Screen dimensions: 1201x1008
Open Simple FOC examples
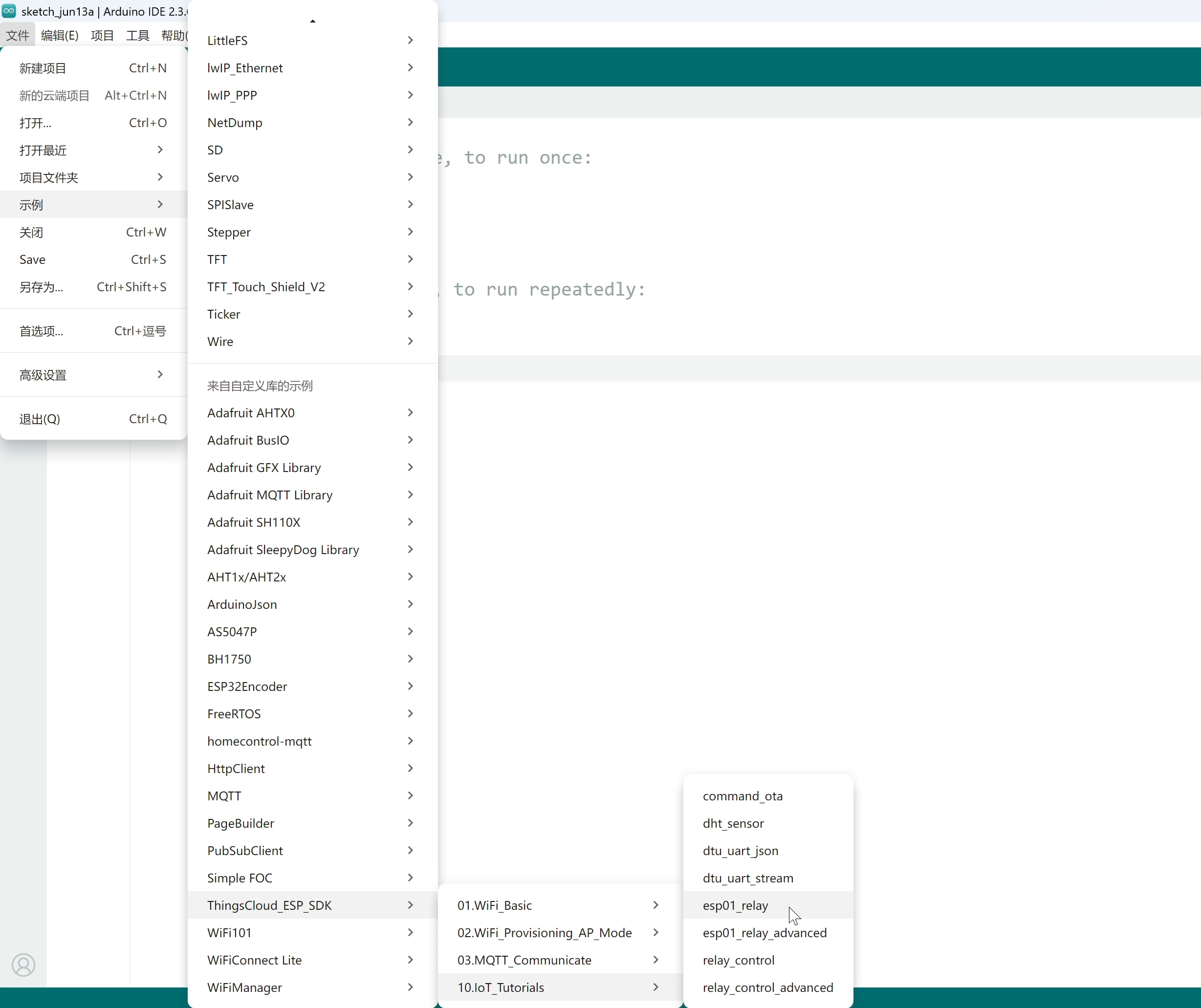point(313,878)
